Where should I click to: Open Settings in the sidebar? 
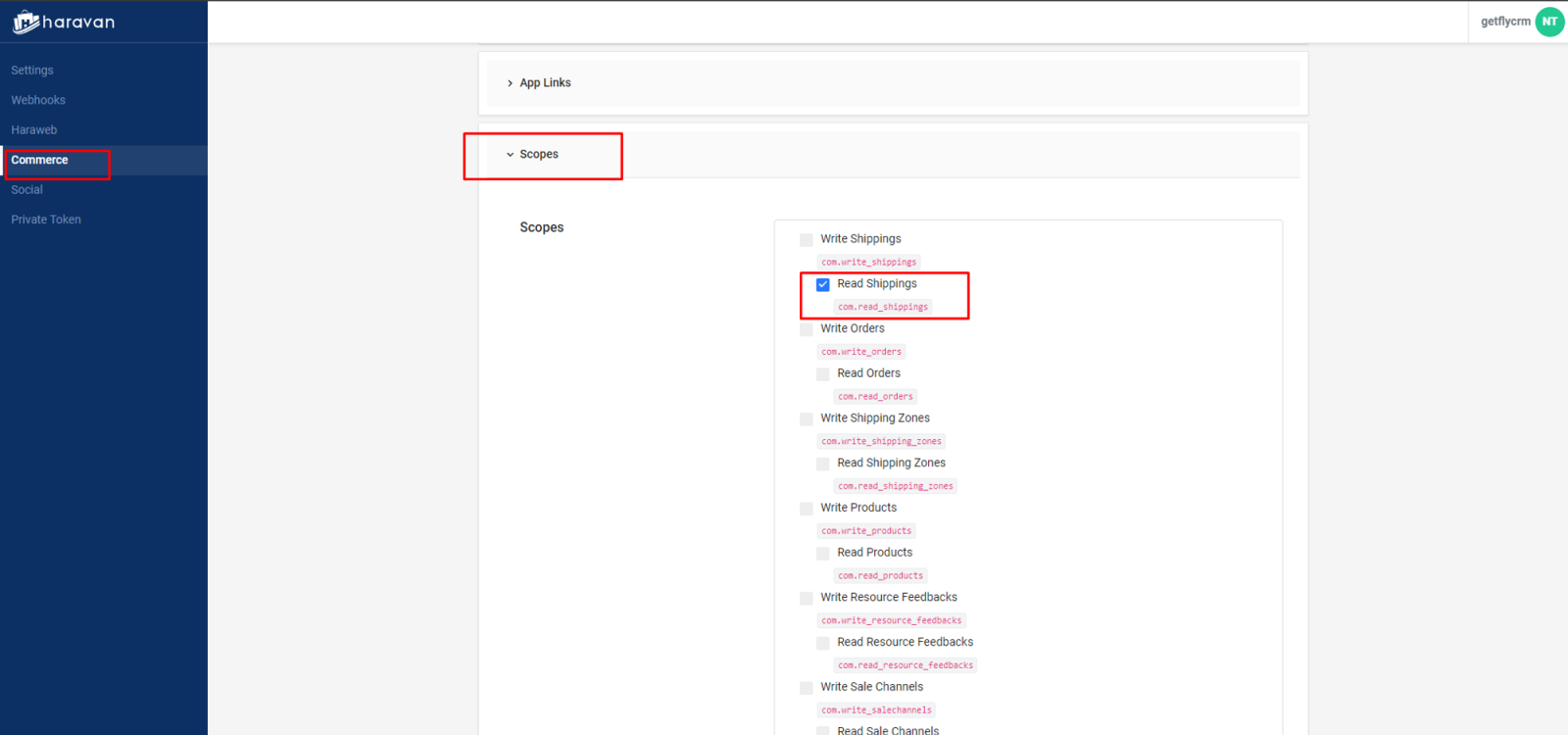point(32,71)
